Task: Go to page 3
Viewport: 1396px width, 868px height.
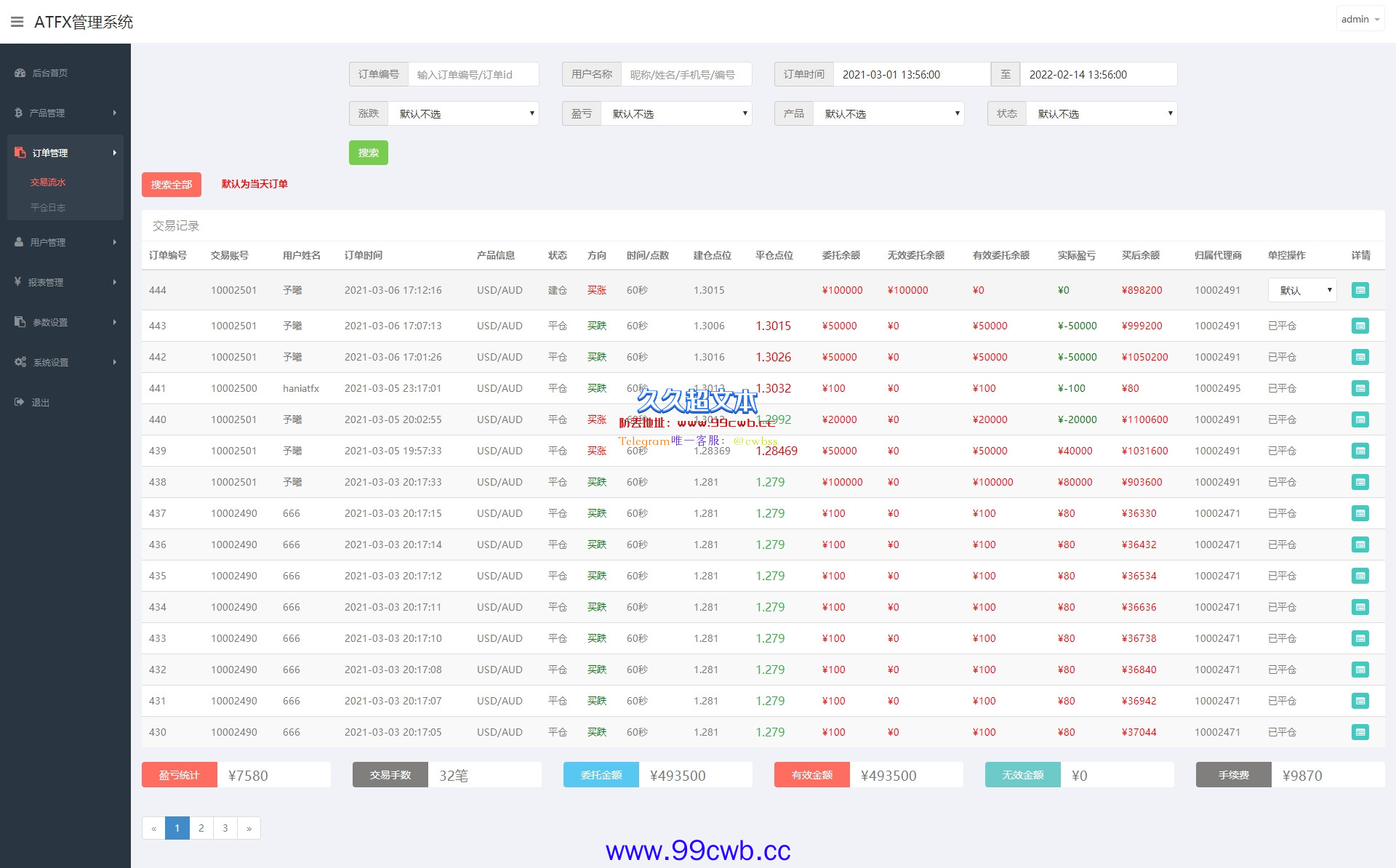Action: point(225,828)
